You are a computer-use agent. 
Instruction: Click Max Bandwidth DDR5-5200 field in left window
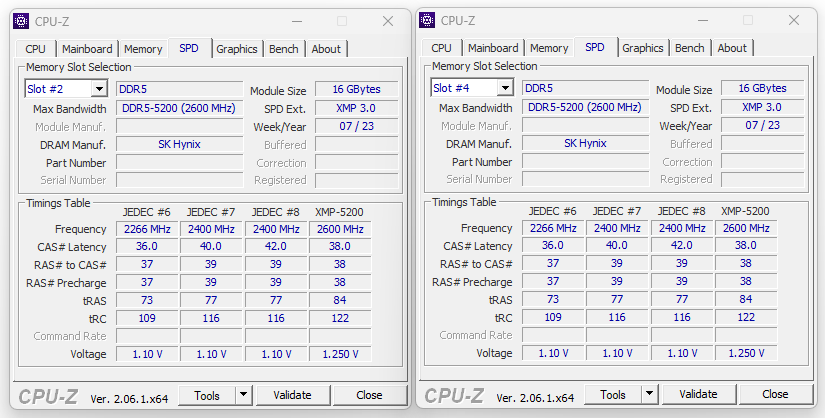[x=179, y=108]
